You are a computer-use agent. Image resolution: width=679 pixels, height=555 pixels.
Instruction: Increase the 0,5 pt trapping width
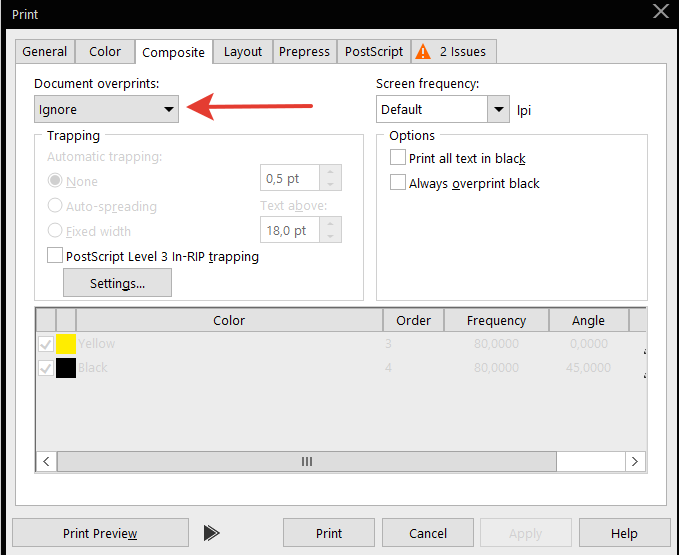click(x=330, y=172)
